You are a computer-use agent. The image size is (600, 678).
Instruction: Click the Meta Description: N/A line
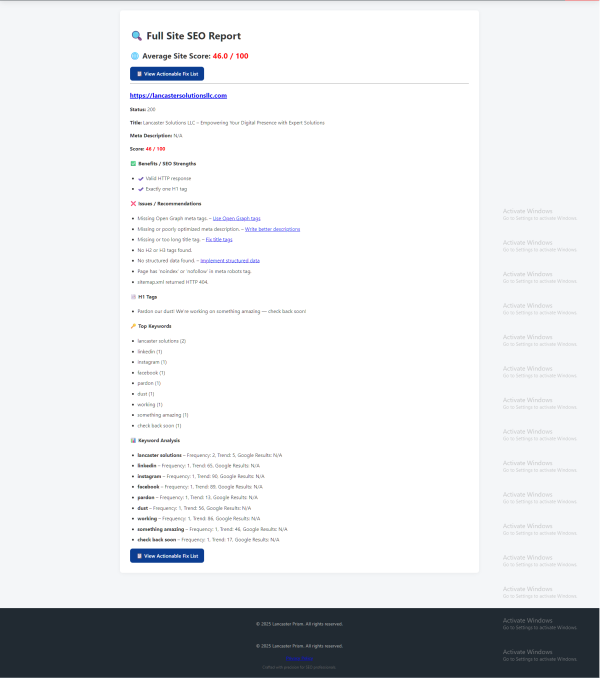[156, 136]
